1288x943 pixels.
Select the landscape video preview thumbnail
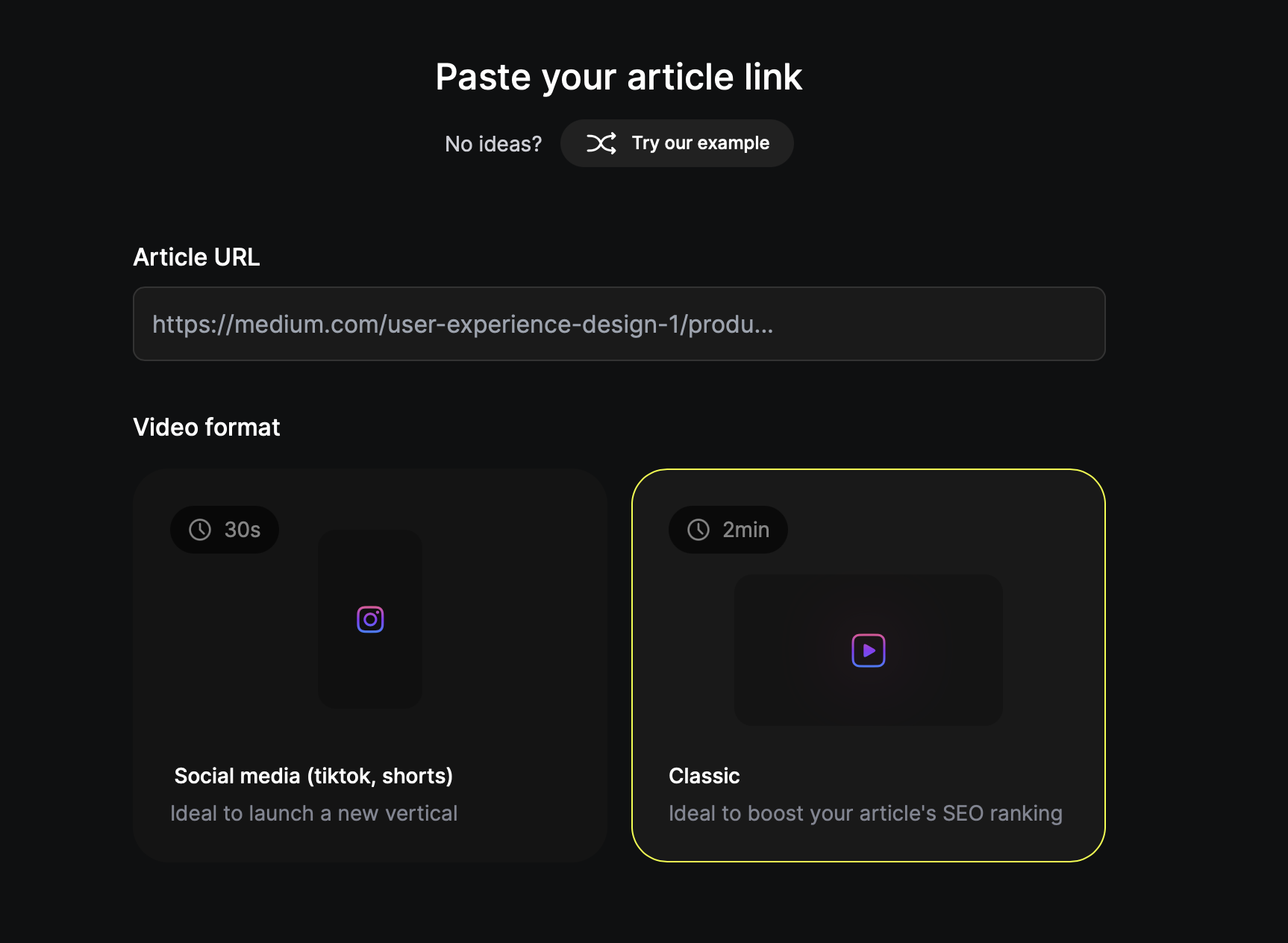pyautogui.click(x=869, y=650)
